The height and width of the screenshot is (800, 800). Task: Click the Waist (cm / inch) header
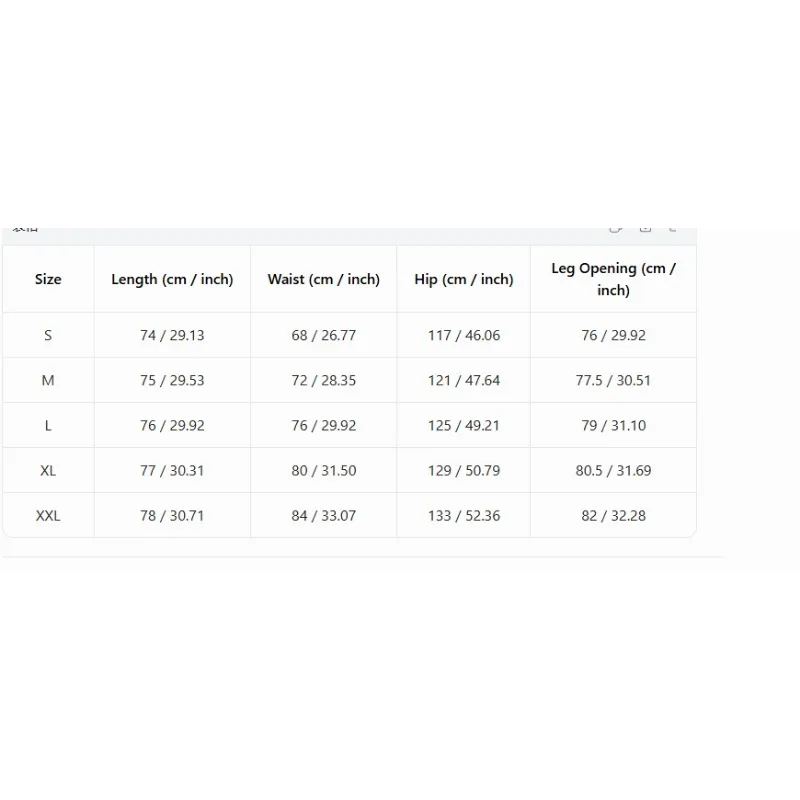323,279
